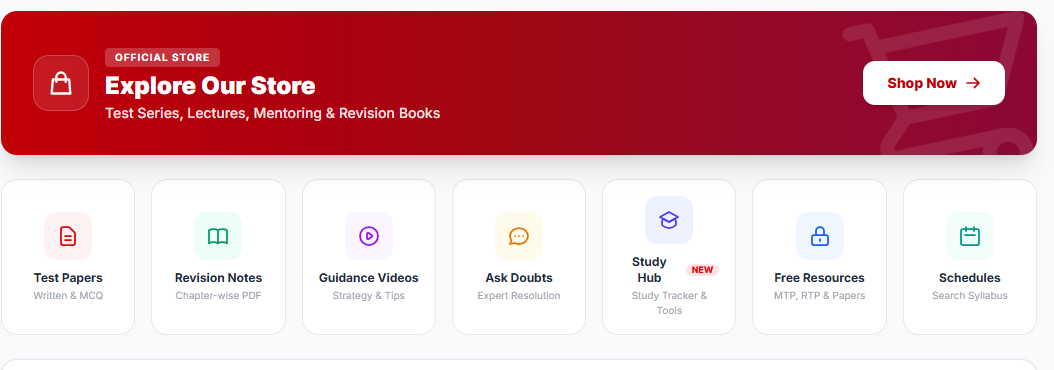Click the OFFICIAL STORE badge

162,58
